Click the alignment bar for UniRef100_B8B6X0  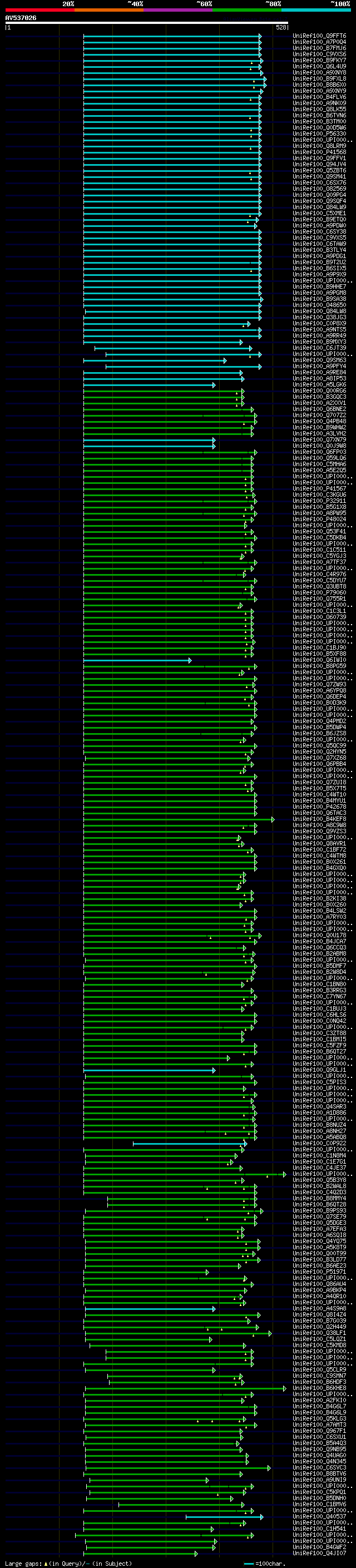[175, 85]
